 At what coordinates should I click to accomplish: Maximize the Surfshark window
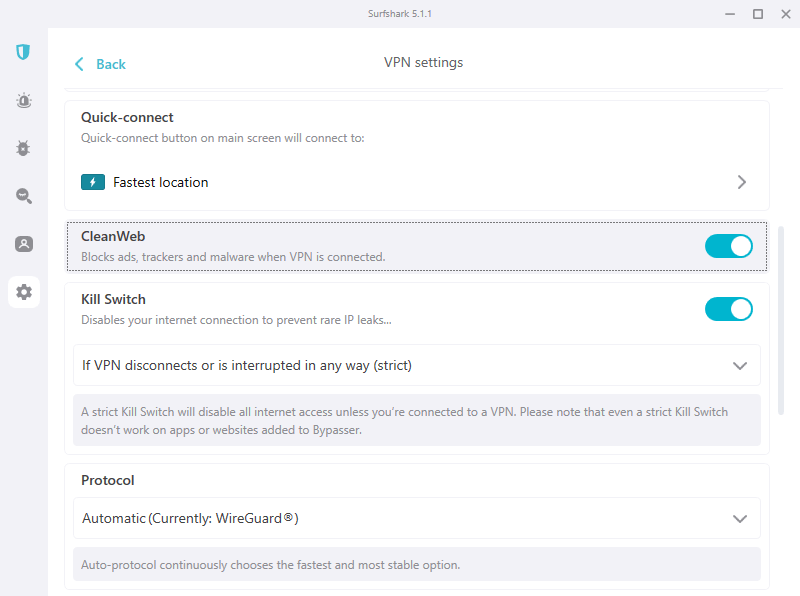pyautogui.click(x=757, y=14)
